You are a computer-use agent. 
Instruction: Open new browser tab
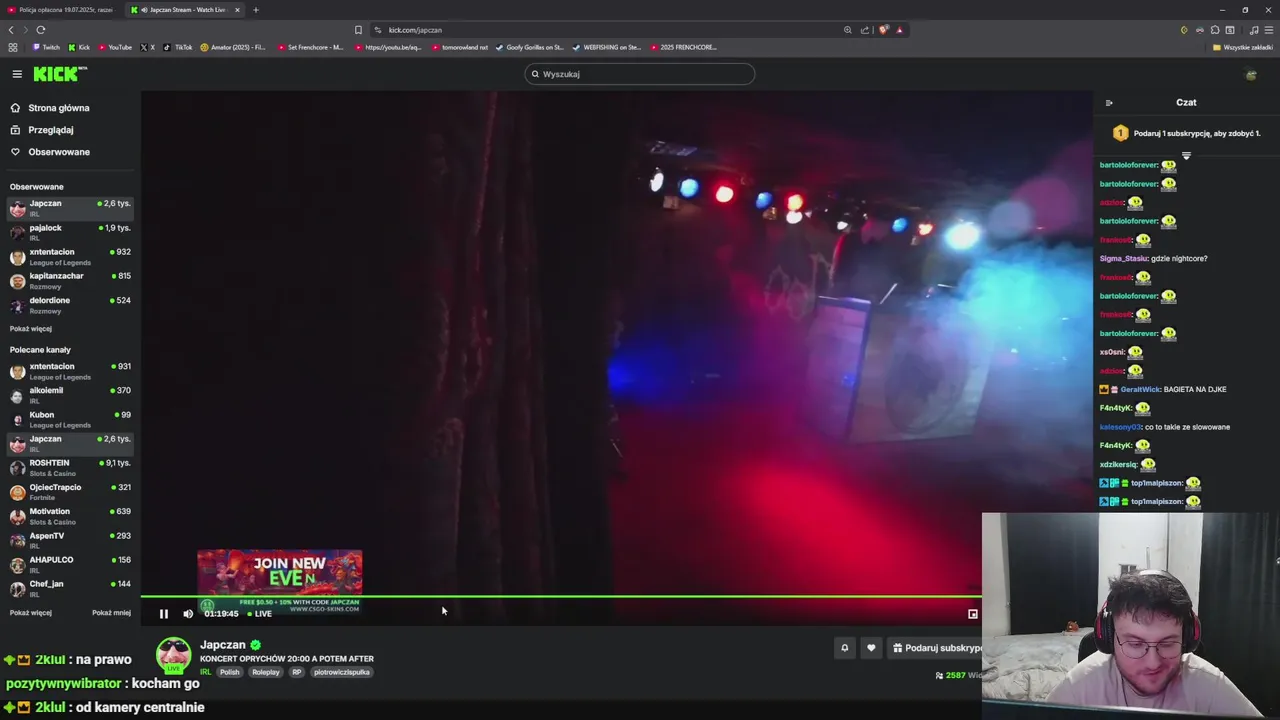tap(255, 10)
